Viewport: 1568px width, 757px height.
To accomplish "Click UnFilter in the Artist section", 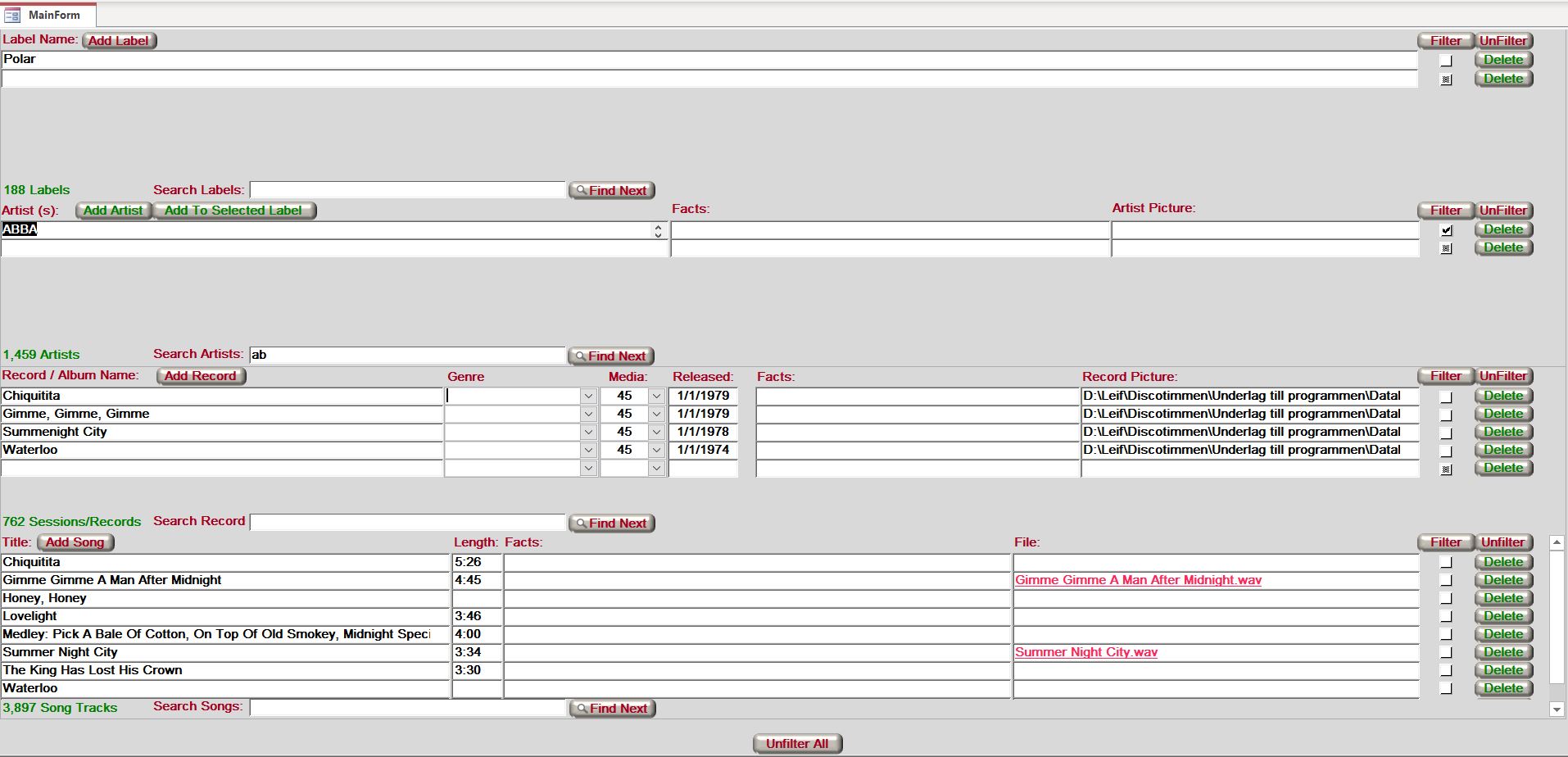I will click(1503, 211).
